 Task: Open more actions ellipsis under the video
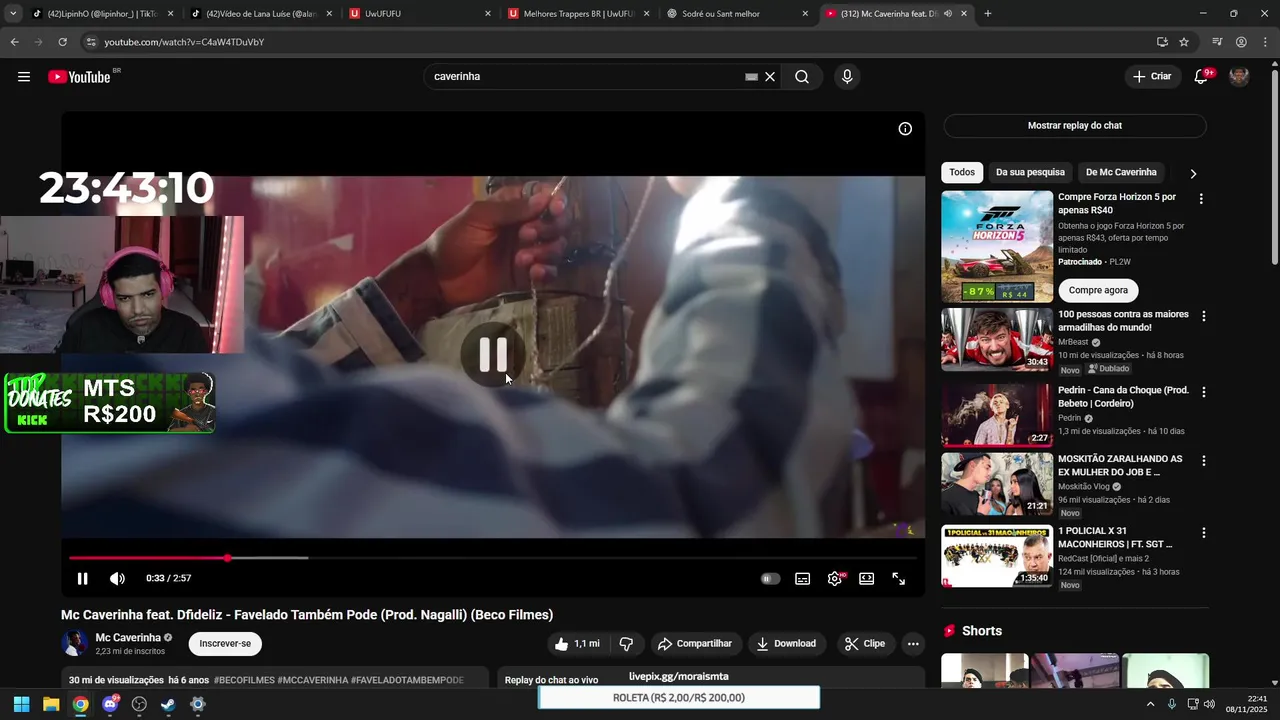tap(913, 644)
